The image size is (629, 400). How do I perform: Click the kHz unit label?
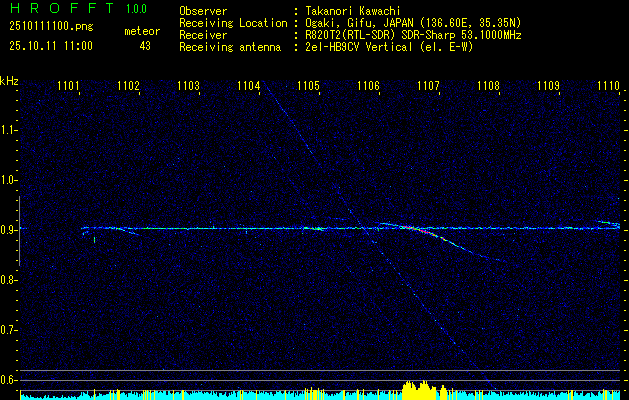pos(10,80)
